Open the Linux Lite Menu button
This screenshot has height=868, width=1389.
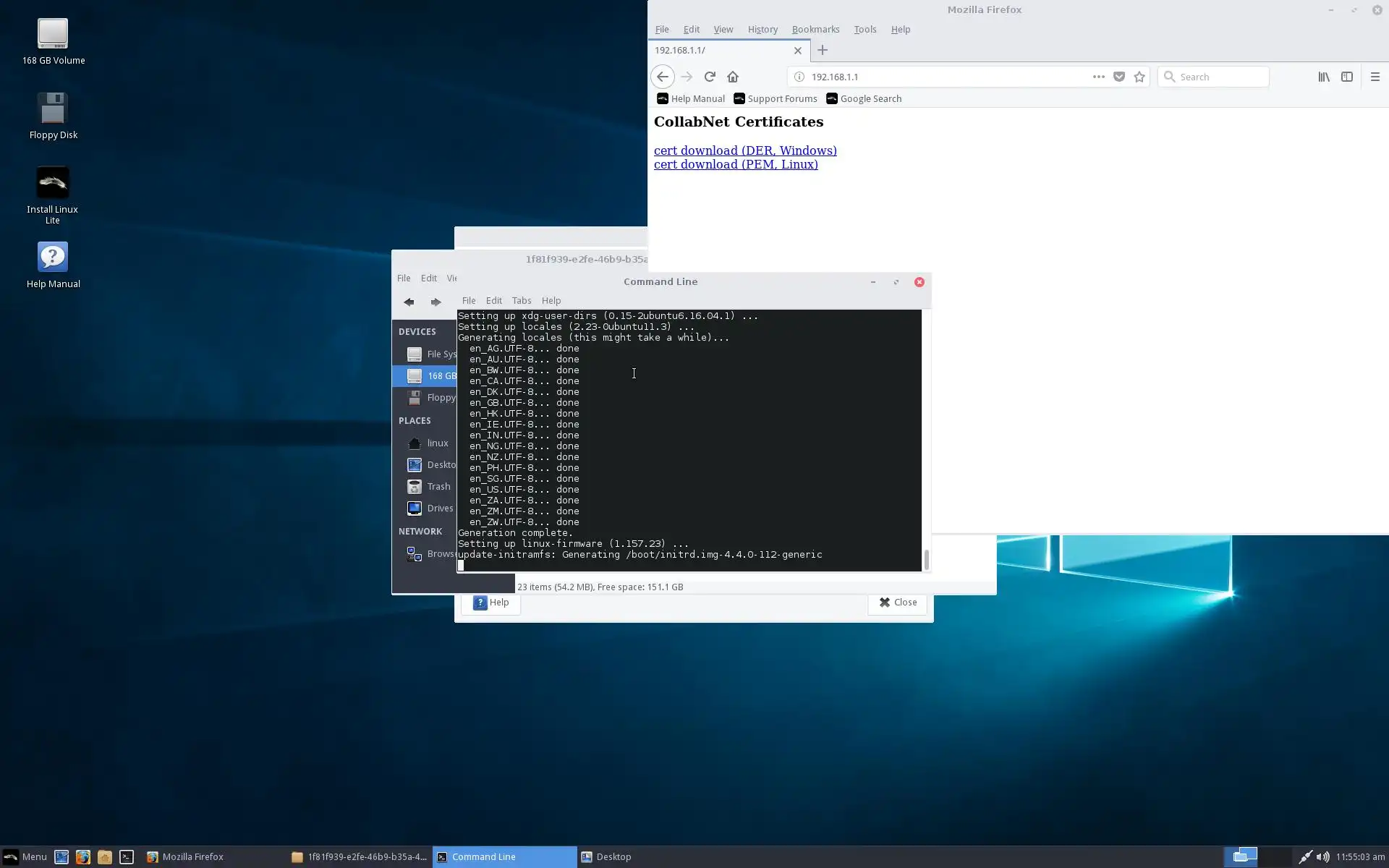(x=25, y=857)
